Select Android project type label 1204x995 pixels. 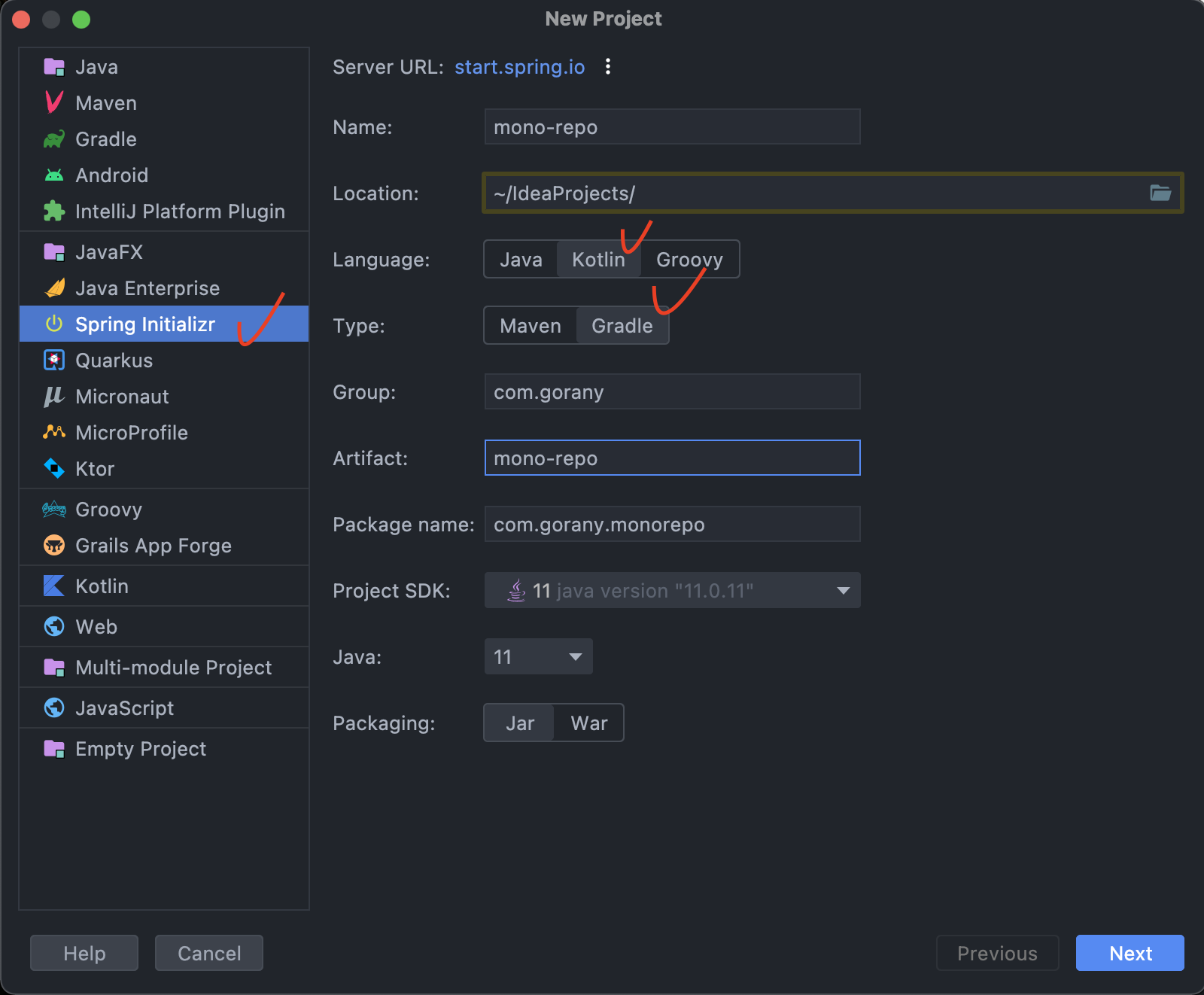111,175
